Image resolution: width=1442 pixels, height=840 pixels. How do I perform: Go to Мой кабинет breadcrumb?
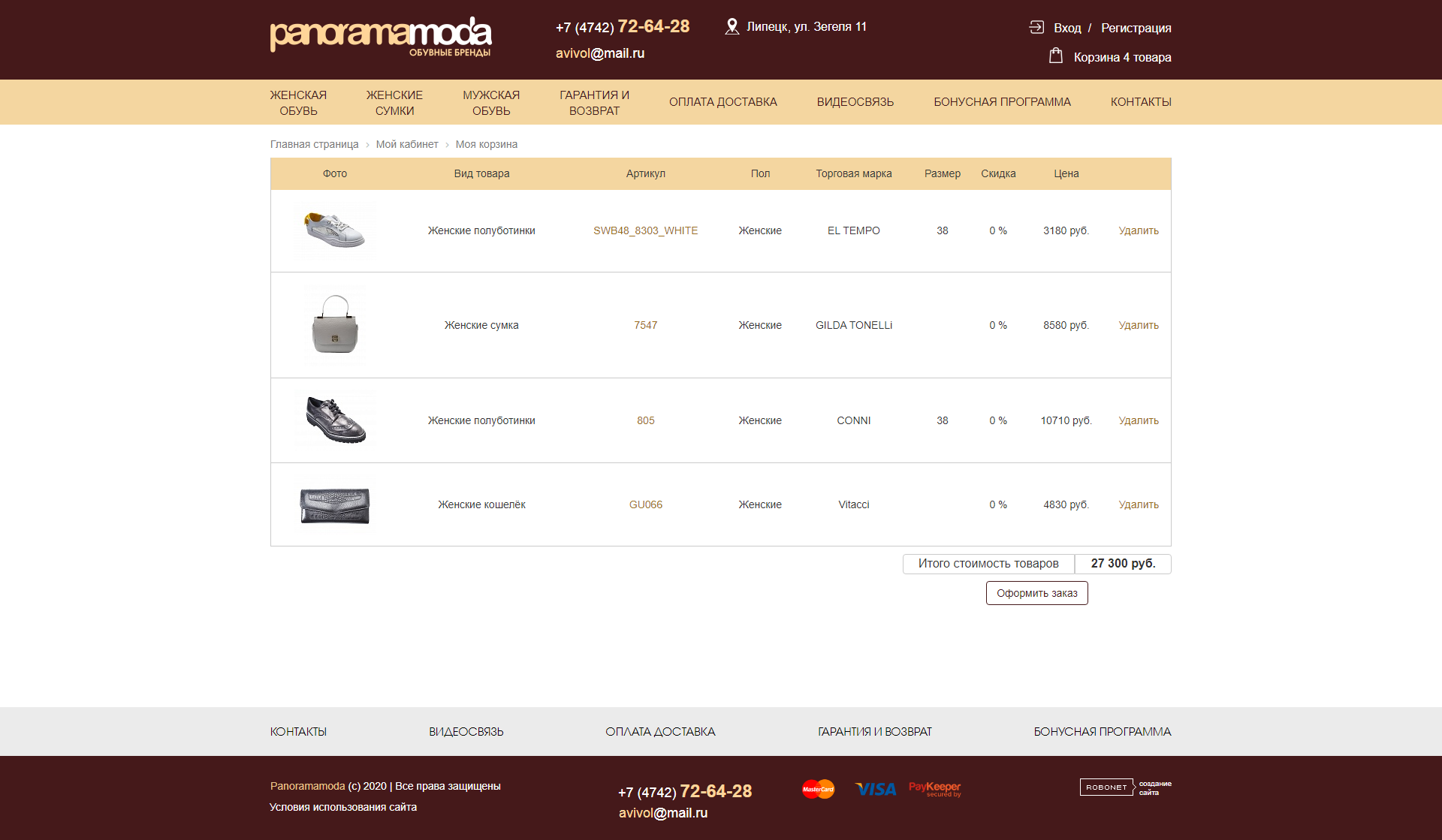407,144
